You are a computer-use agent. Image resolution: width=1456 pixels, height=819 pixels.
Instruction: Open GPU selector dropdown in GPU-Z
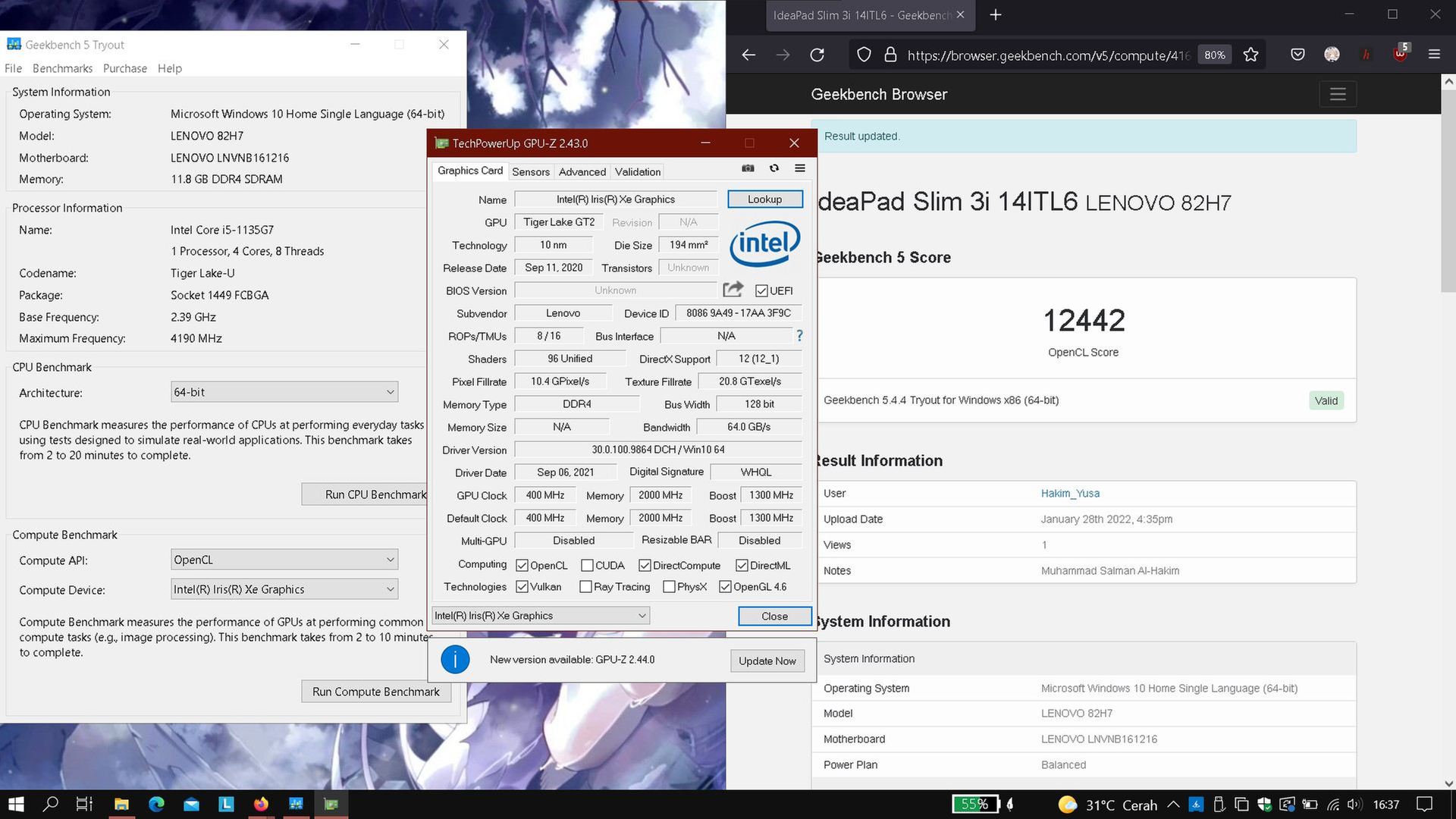(541, 616)
